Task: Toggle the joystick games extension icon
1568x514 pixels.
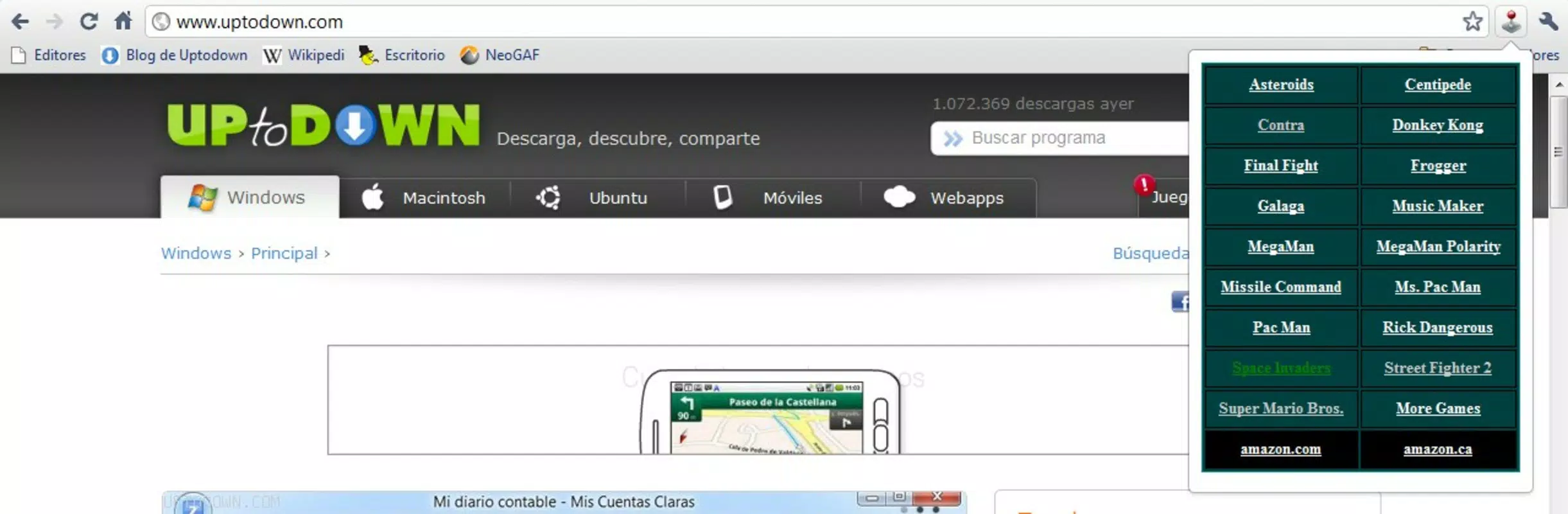Action: (x=1511, y=22)
